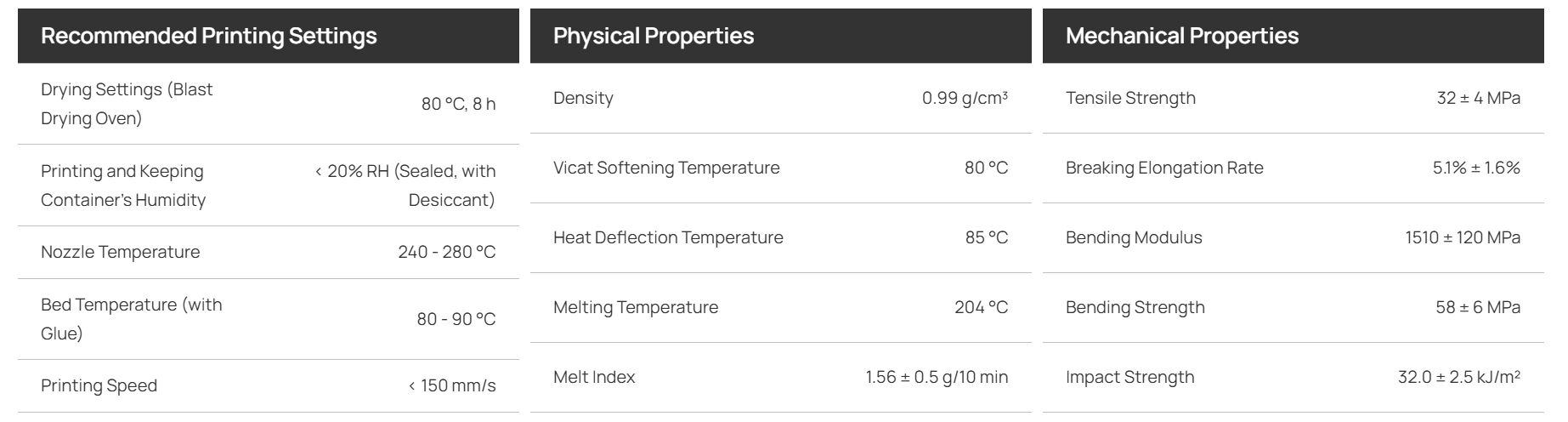Select the Breaking Elongation Rate label
This screenshot has height=422, width=1568.
click(x=1164, y=168)
